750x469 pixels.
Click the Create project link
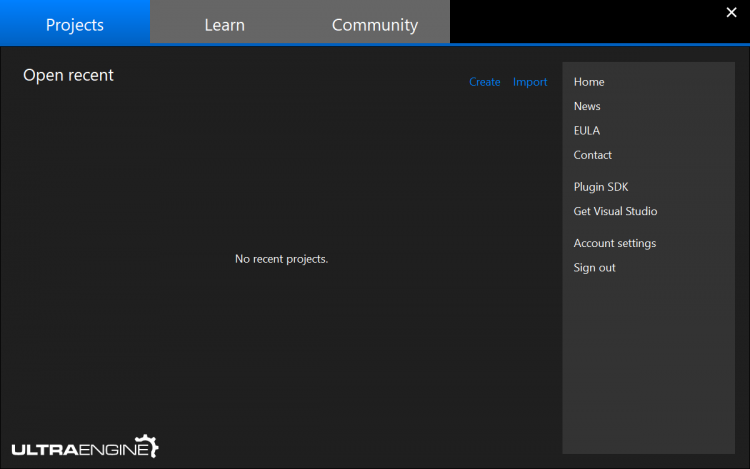485,82
